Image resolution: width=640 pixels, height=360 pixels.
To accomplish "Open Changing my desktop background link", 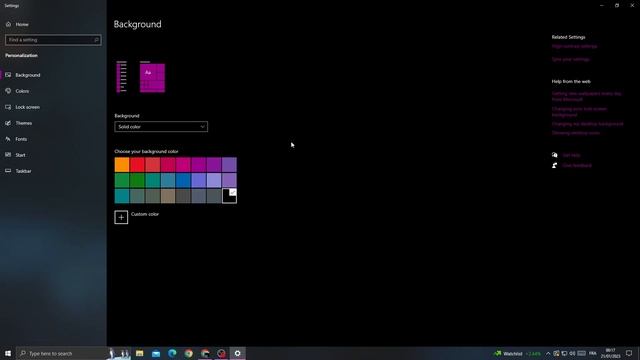I will click(x=587, y=124).
